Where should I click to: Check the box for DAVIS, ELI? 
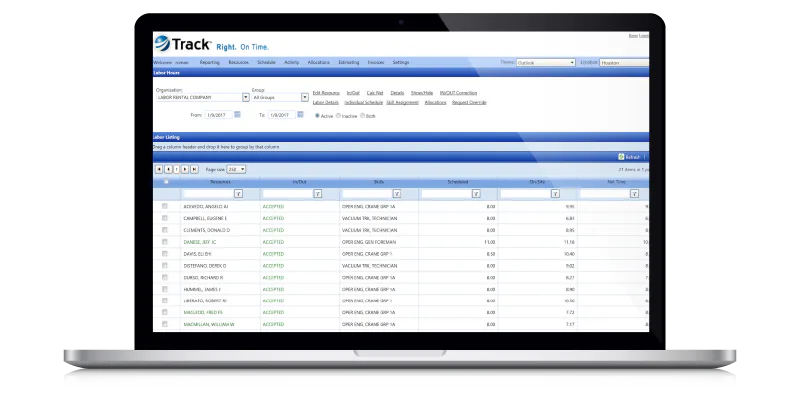[165, 254]
